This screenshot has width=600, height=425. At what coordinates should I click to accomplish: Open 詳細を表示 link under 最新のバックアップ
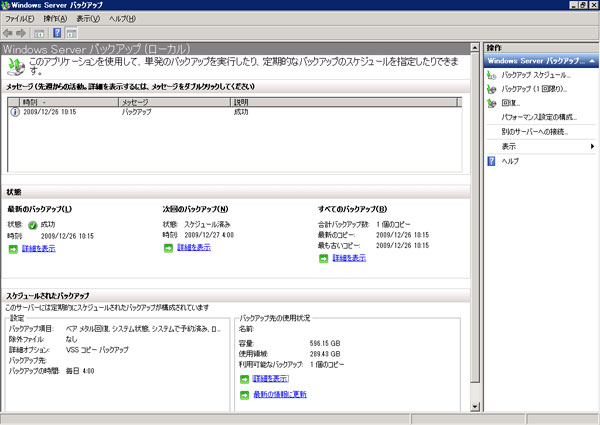pyautogui.click(x=39, y=249)
